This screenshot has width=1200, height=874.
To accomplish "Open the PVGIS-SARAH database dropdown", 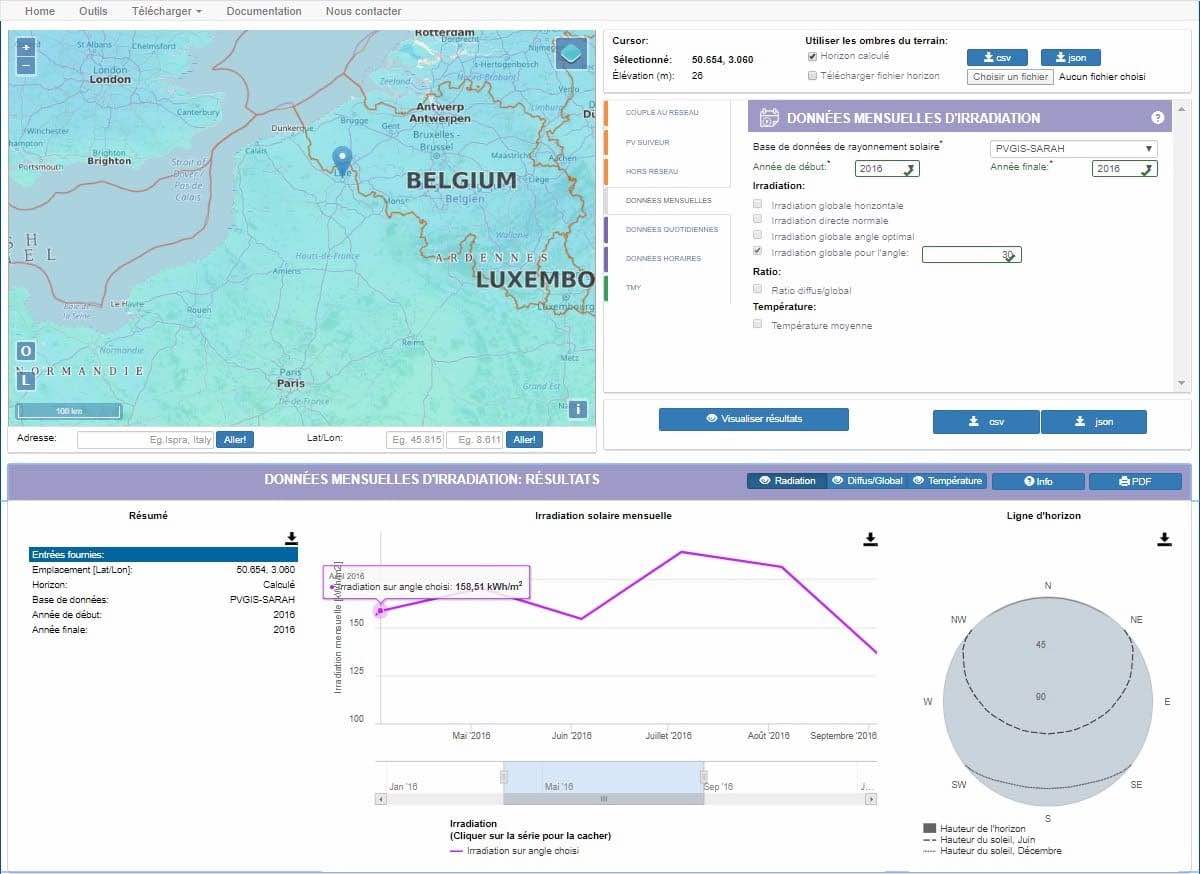I will tap(1073, 149).
